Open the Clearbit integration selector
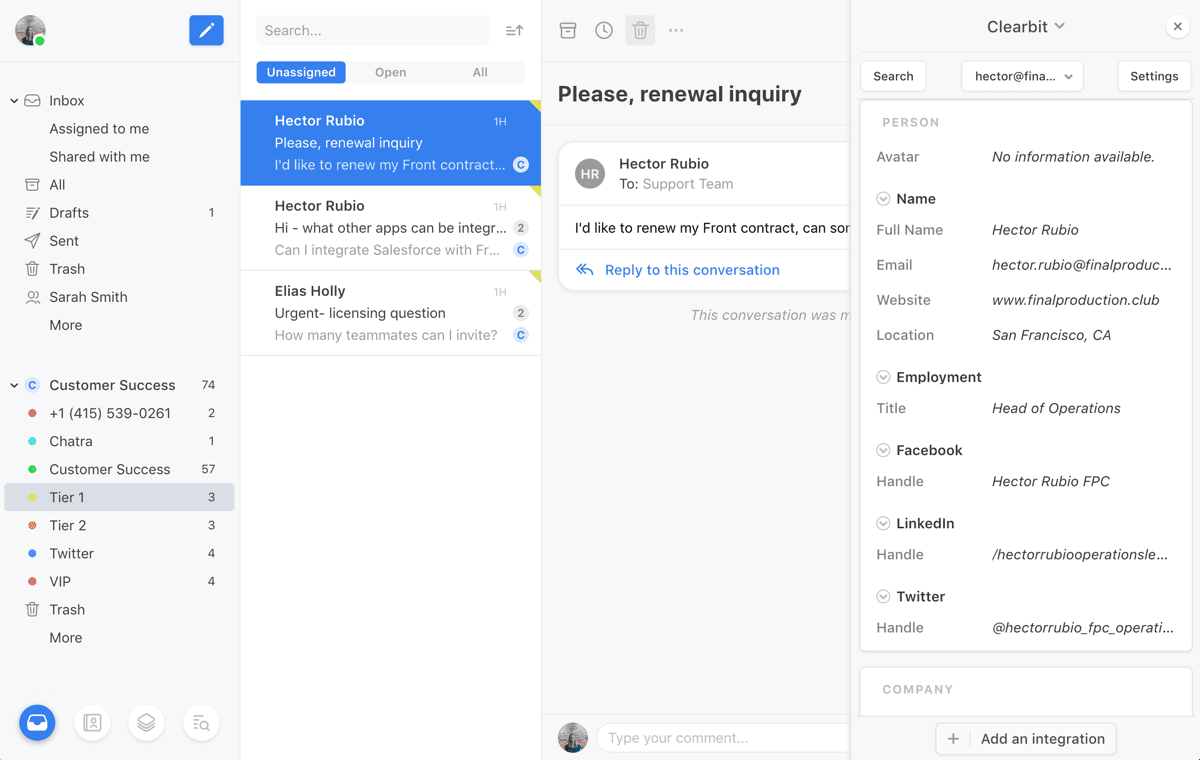1200x760 pixels. 1025,26
